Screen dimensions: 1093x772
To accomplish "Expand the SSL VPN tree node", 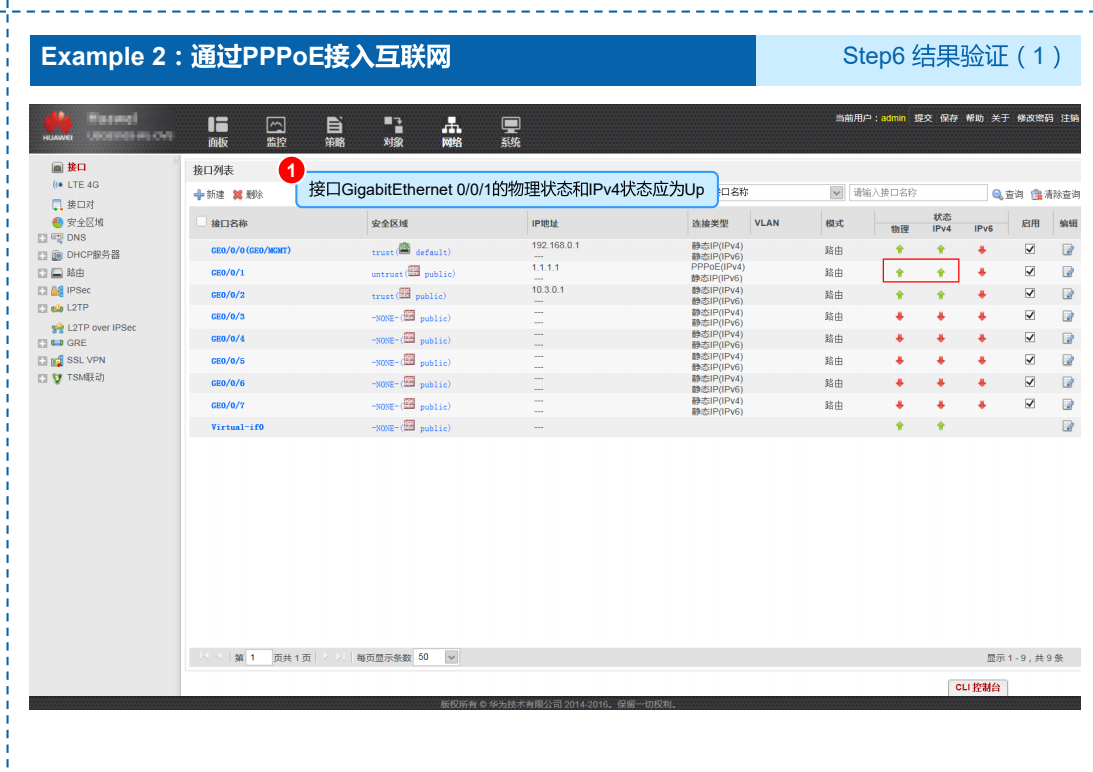I will click(x=42, y=361).
